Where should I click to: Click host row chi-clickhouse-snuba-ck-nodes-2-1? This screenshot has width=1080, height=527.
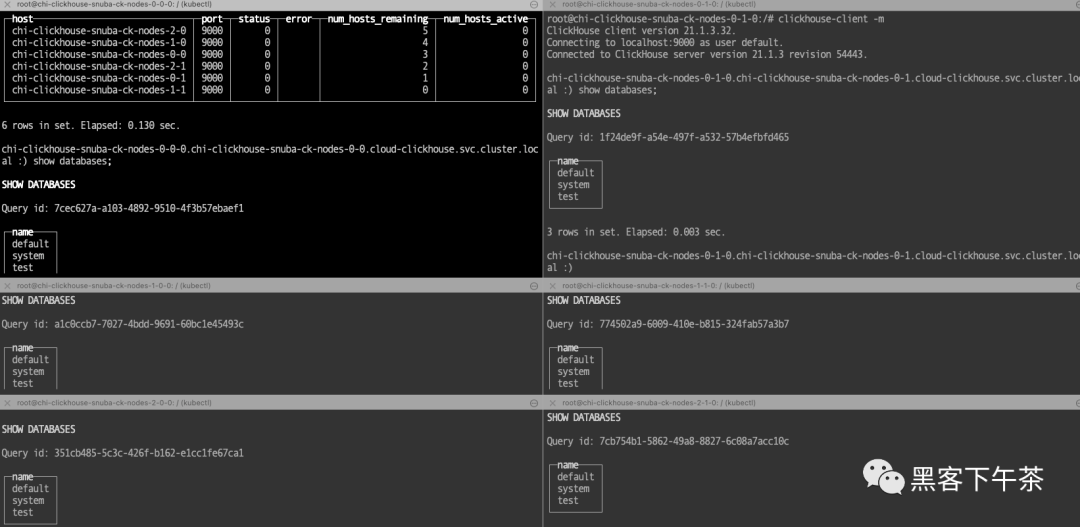[98, 66]
